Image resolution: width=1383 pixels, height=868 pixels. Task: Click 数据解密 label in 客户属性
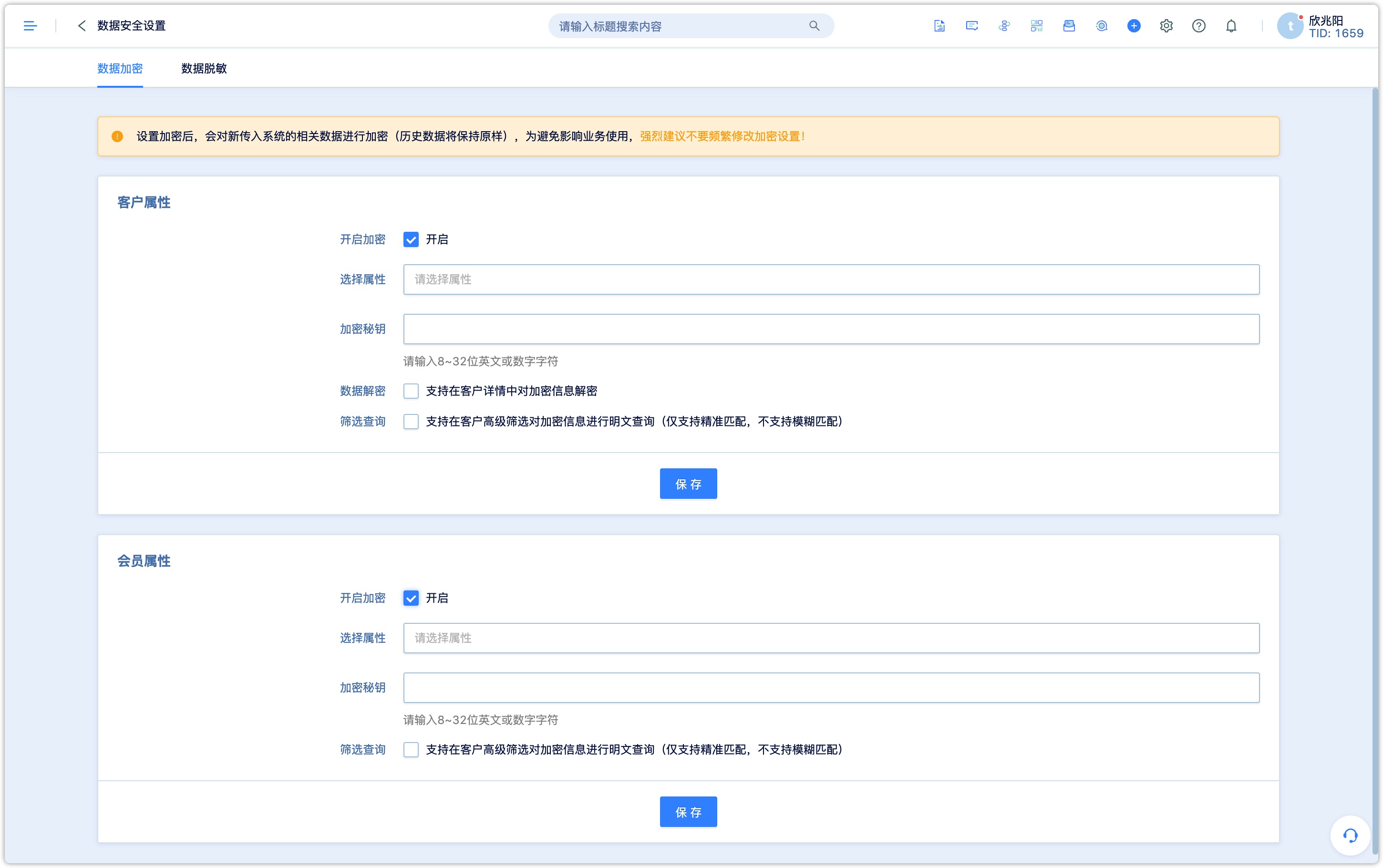coord(362,391)
